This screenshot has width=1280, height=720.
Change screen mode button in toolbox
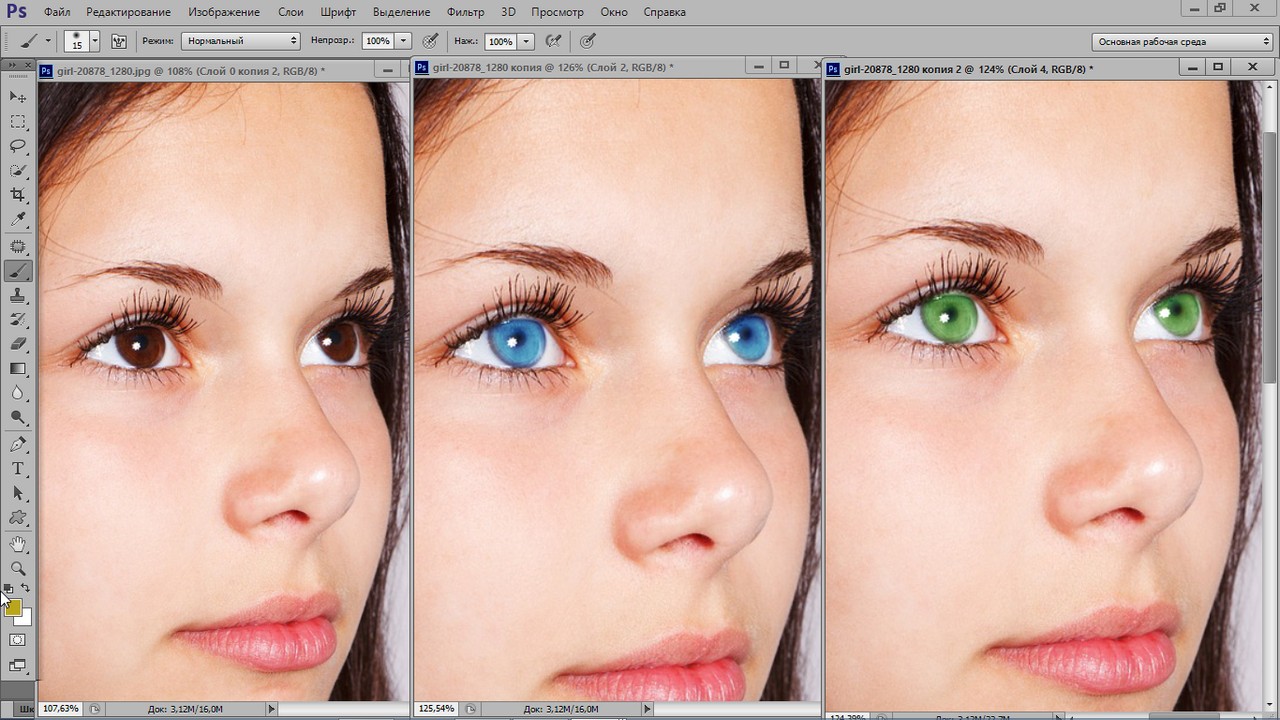[x=18, y=665]
